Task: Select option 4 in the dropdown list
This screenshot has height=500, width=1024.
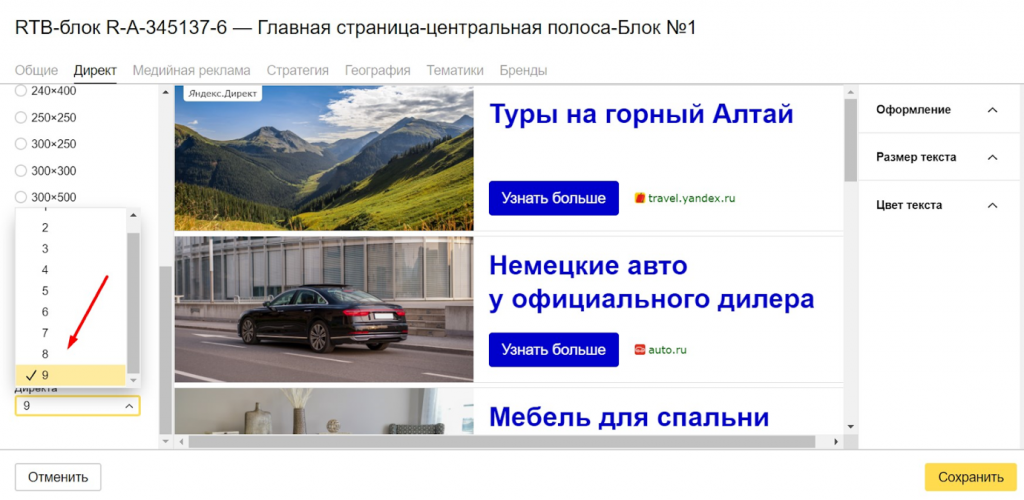Action: (71, 270)
